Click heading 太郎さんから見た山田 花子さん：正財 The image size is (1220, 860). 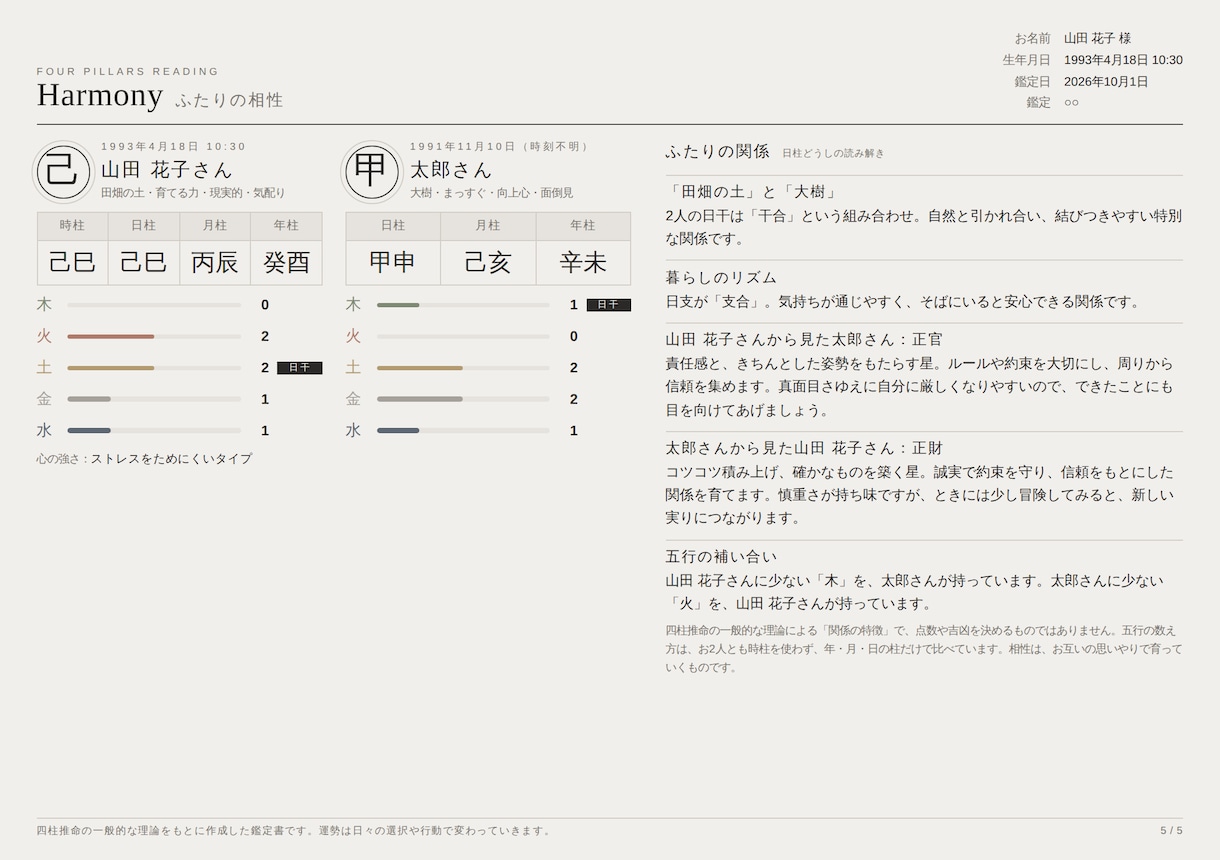[804, 448]
